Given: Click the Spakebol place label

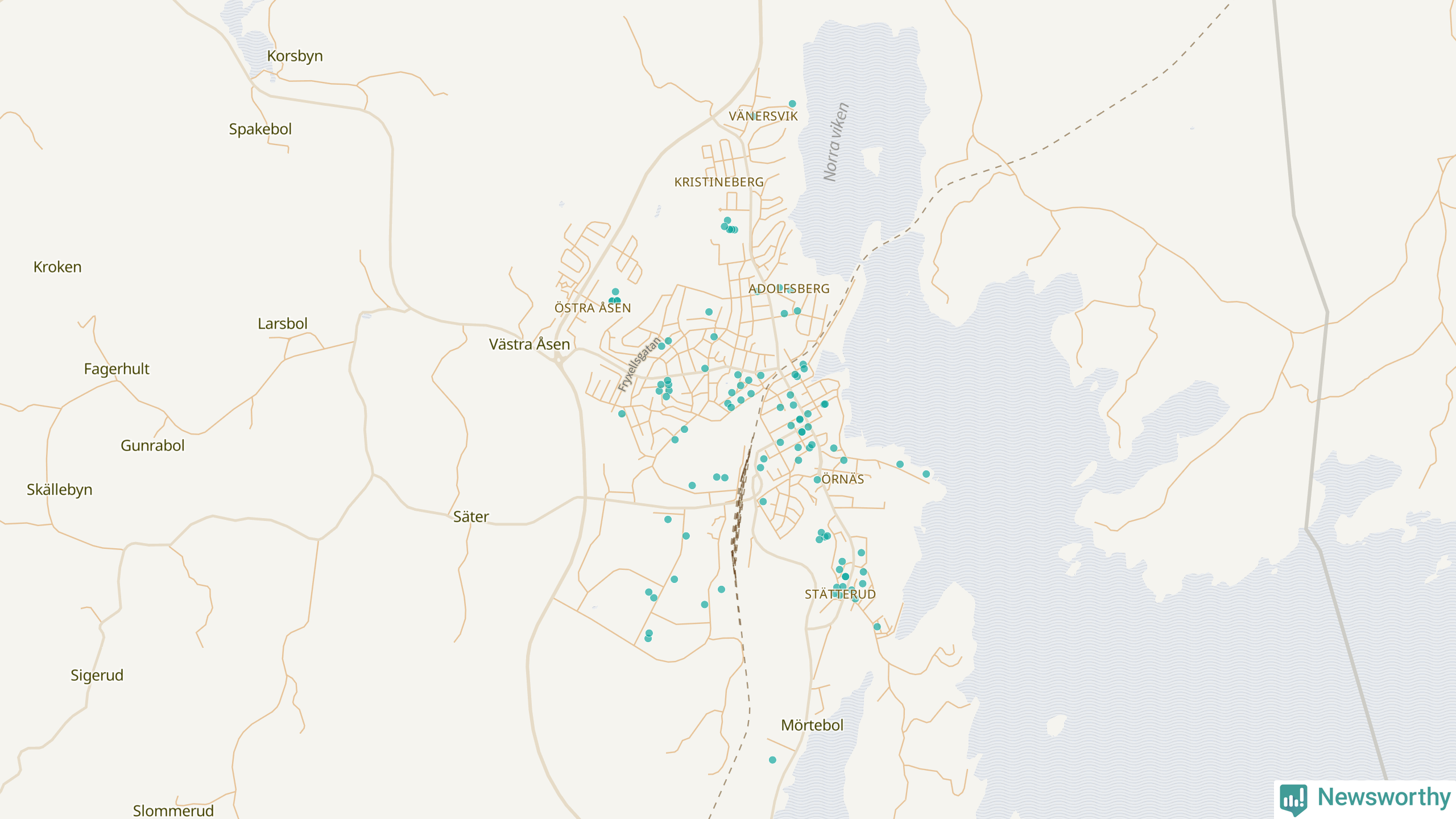Looking at the screenshot, I should tap(260, 129).
